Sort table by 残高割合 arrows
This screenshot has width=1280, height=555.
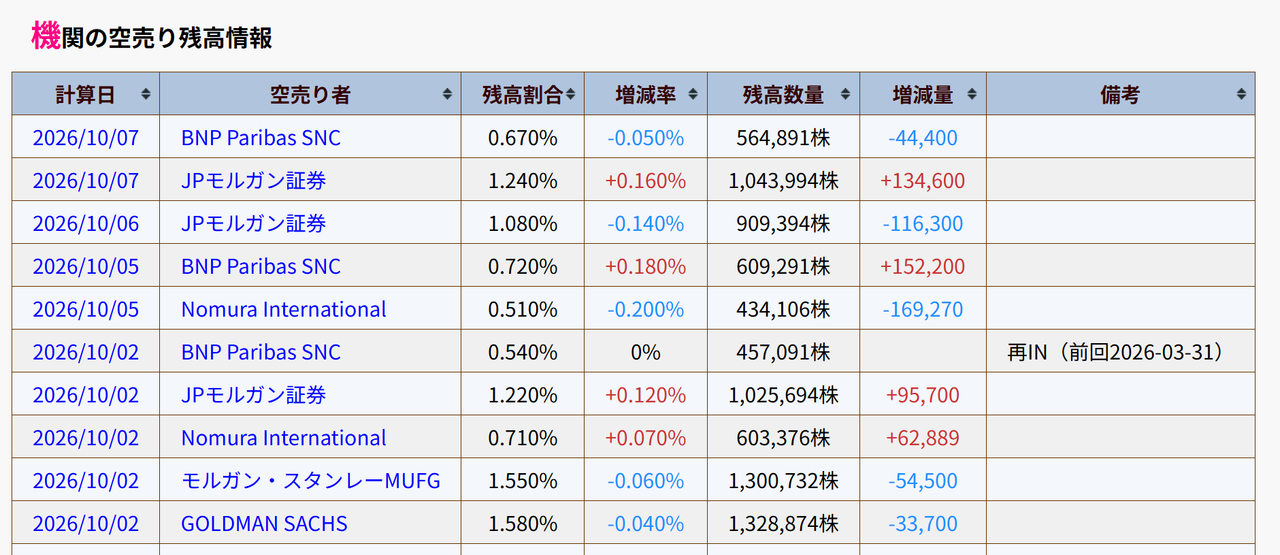coord(571,95)
